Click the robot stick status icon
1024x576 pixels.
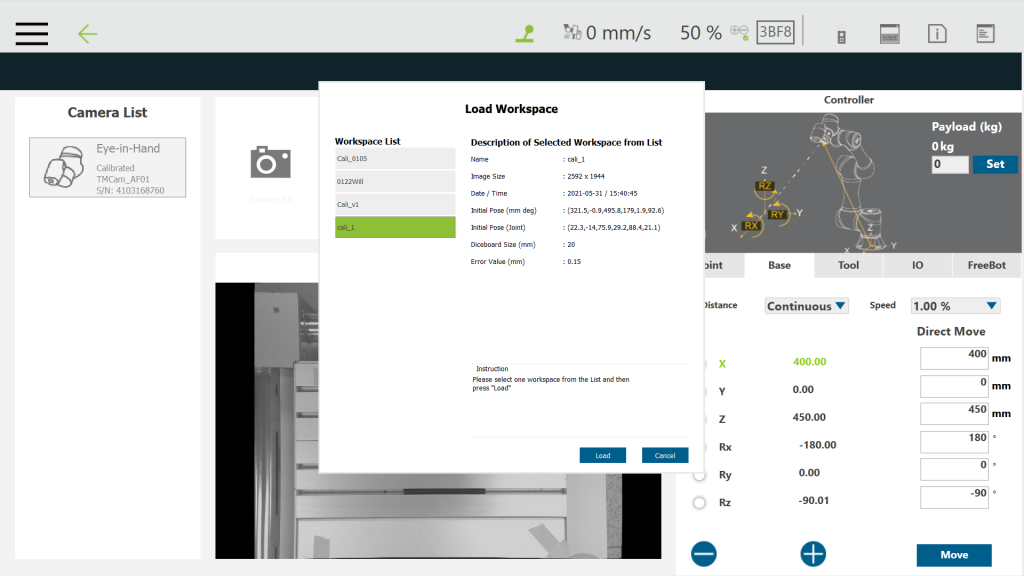[525, 33]
